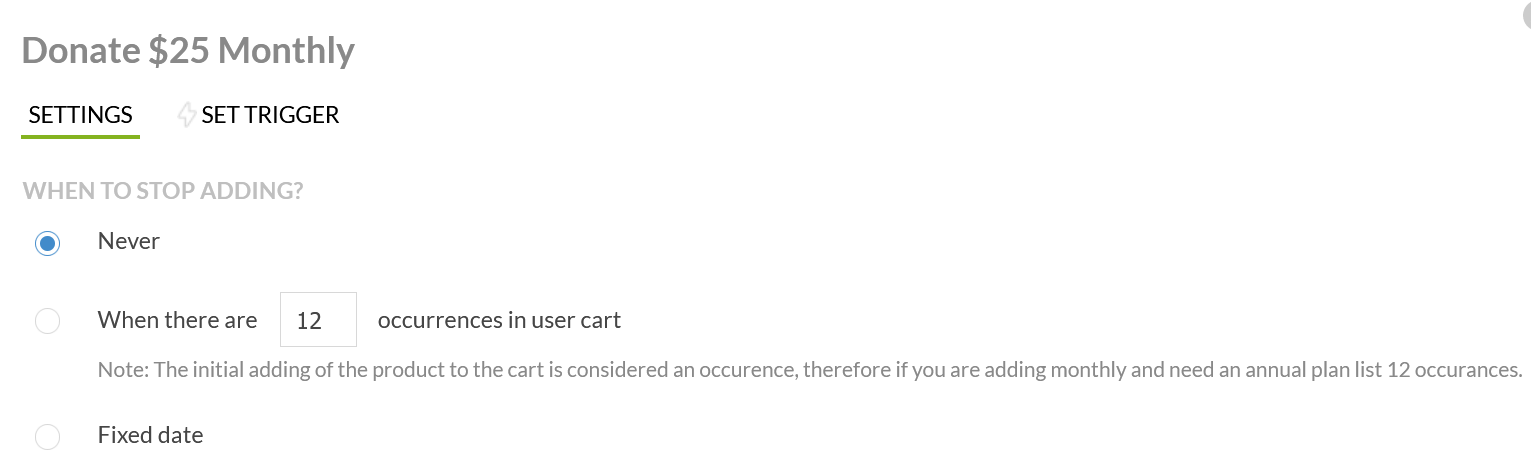Switch to the SETTINGS tab
Screen dimensions: 1531x459
[80, 115]
